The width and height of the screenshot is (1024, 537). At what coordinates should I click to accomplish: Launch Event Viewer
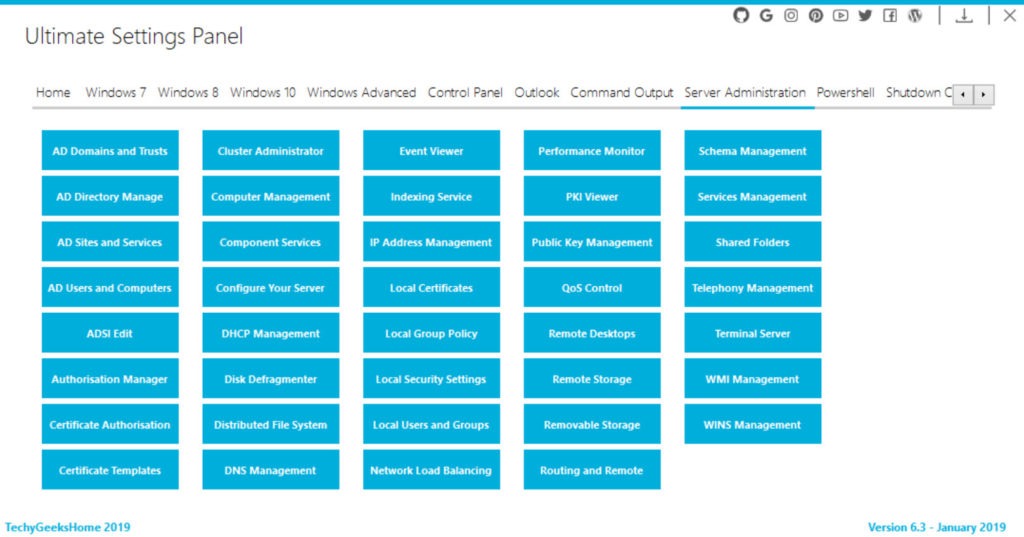431,150
